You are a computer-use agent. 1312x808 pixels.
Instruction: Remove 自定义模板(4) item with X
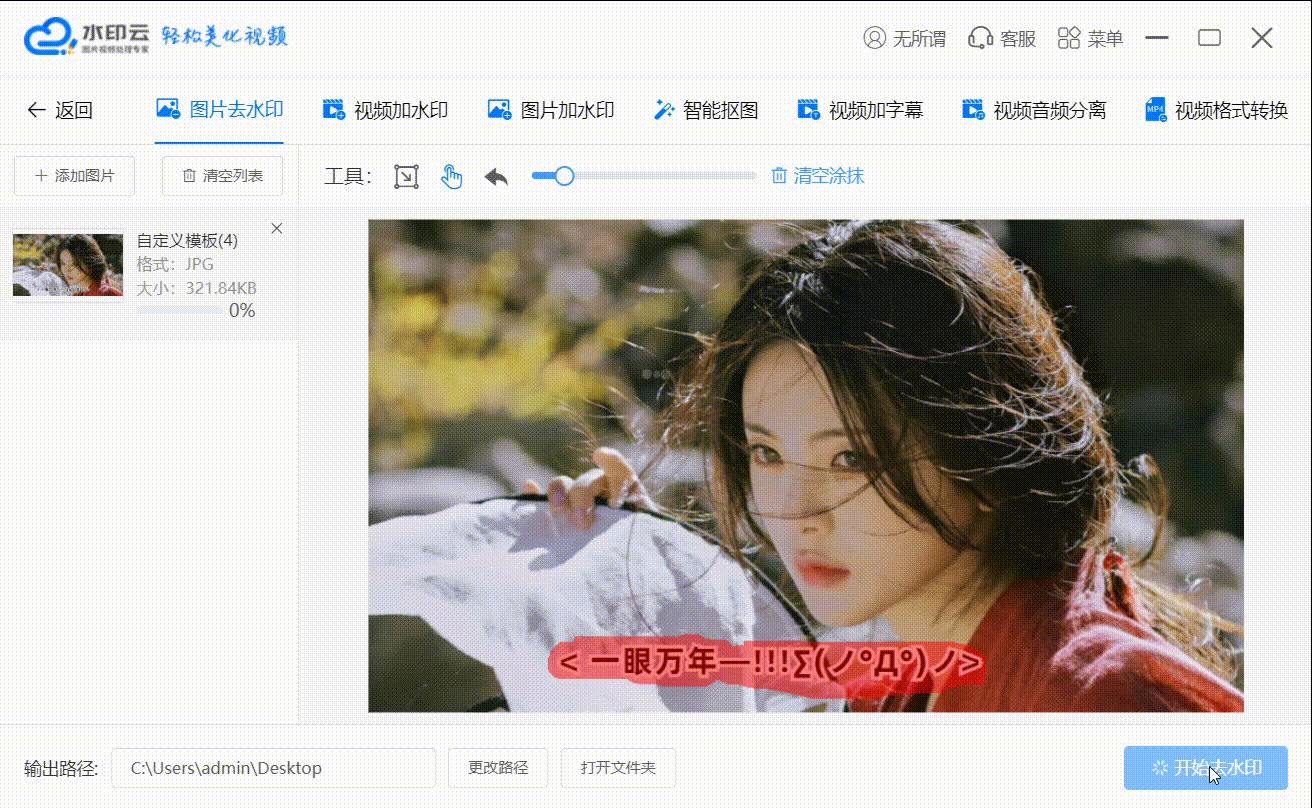277,229
